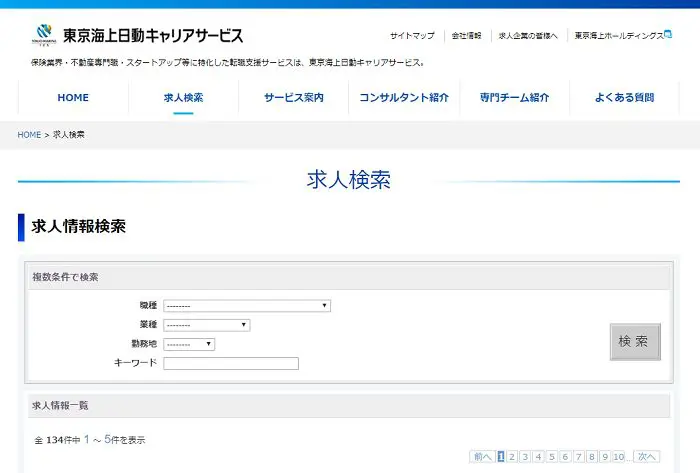Open the サービス案内 navigation tab
Image resolution: width=700 pixels, height=473 pixels.
point(294,97)
